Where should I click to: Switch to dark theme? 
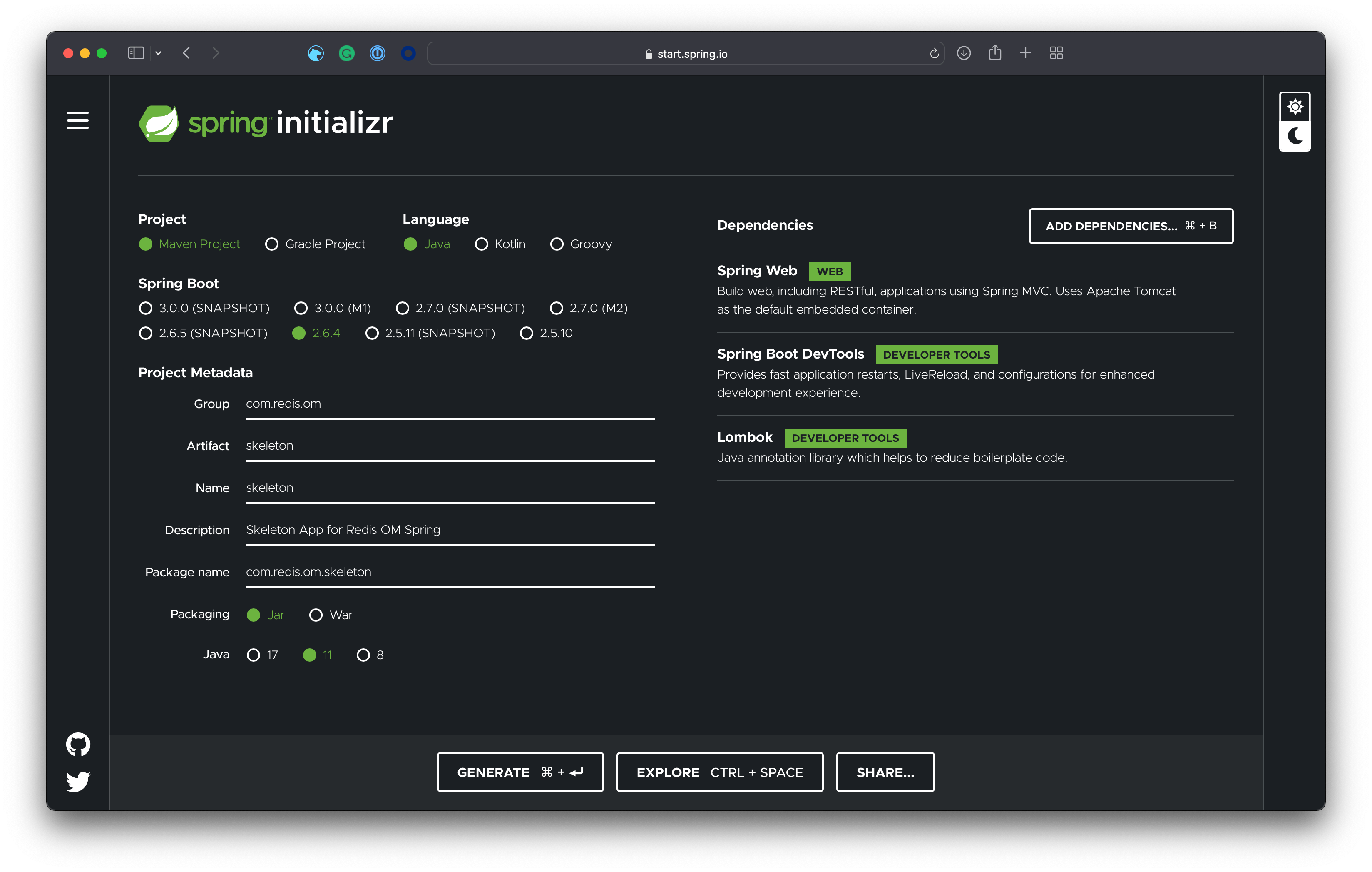tap(1295, 137)
